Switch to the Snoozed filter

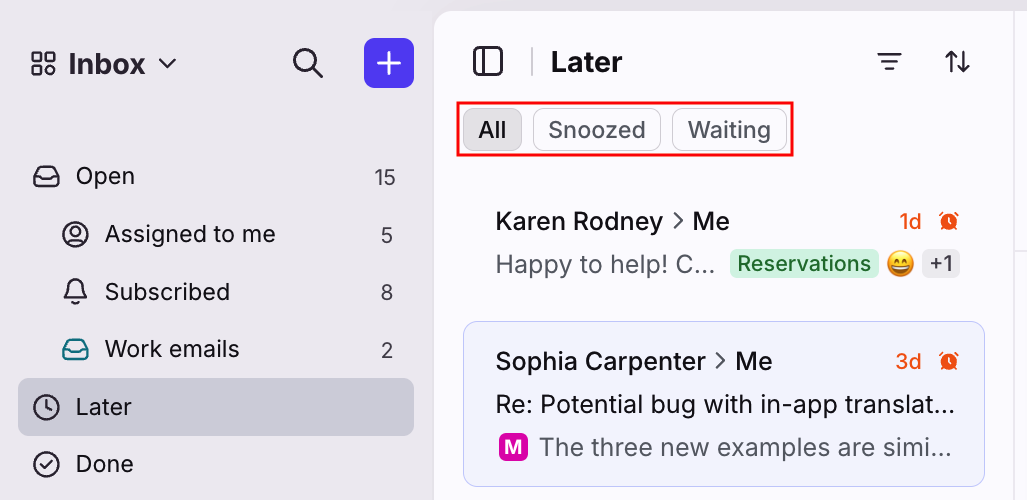point(597,130)
